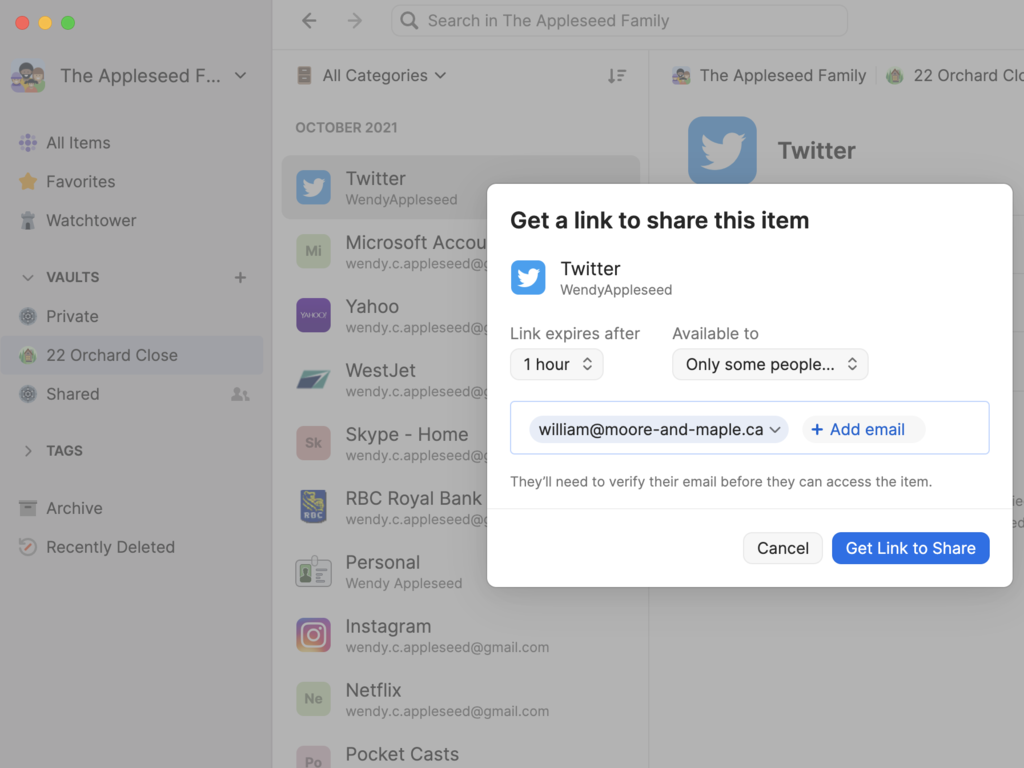Click shared people icon beside Shared vault
This screenshot has height=768, width=1024.
[x=240, y=394]
